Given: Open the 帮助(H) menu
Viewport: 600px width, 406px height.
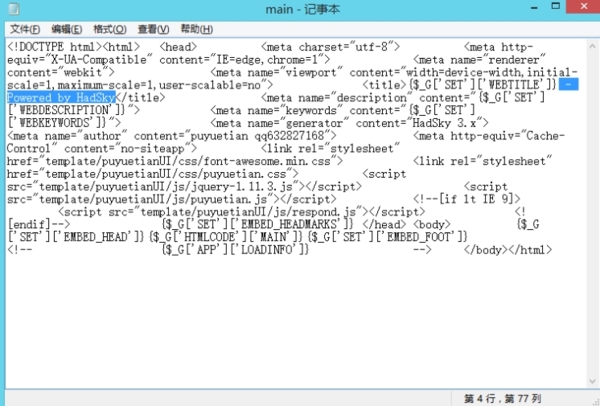Looking at the screenshot, I should (x=197, y=29).
